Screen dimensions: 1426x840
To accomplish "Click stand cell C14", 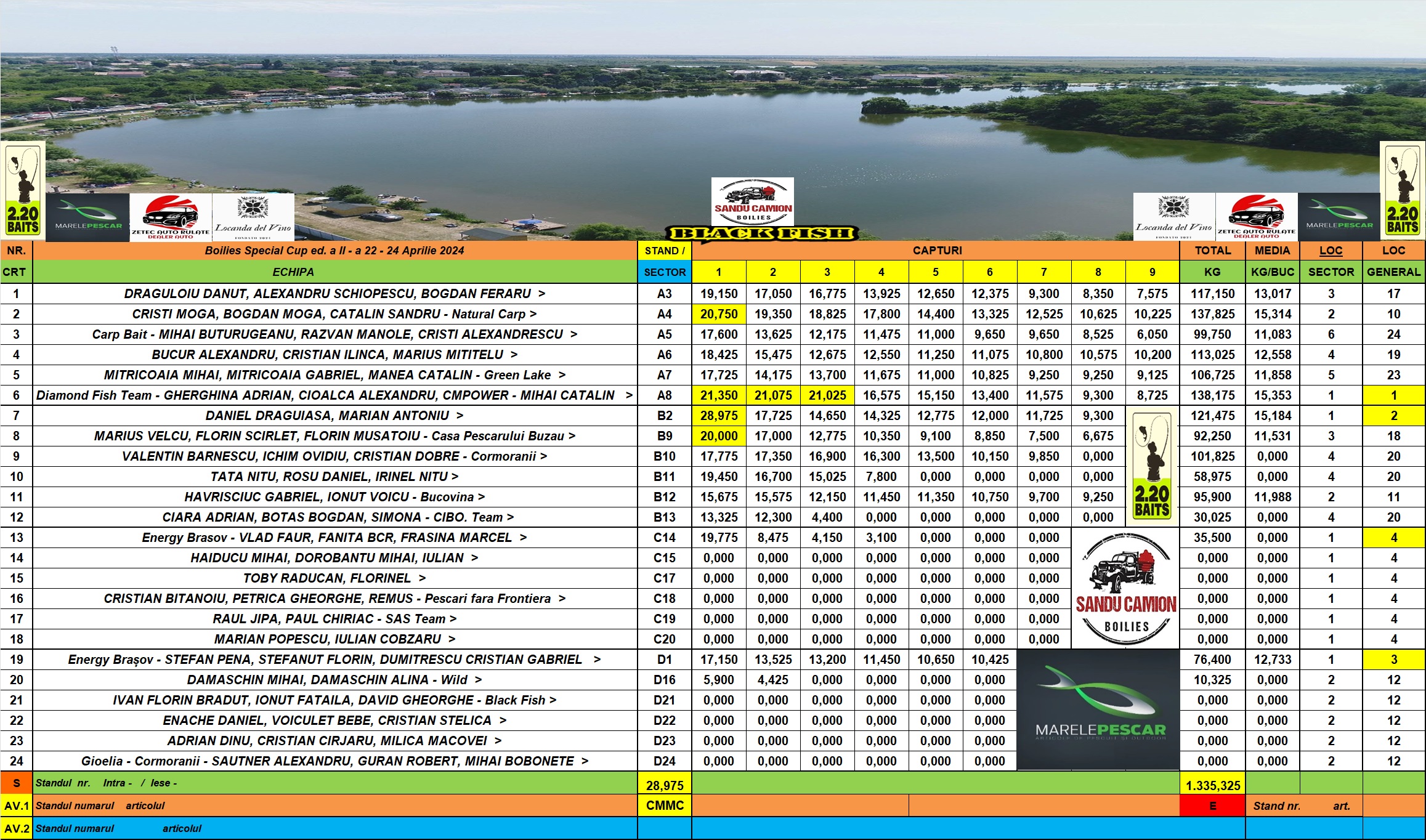I will pyautogui.click(x=665, y=538).
